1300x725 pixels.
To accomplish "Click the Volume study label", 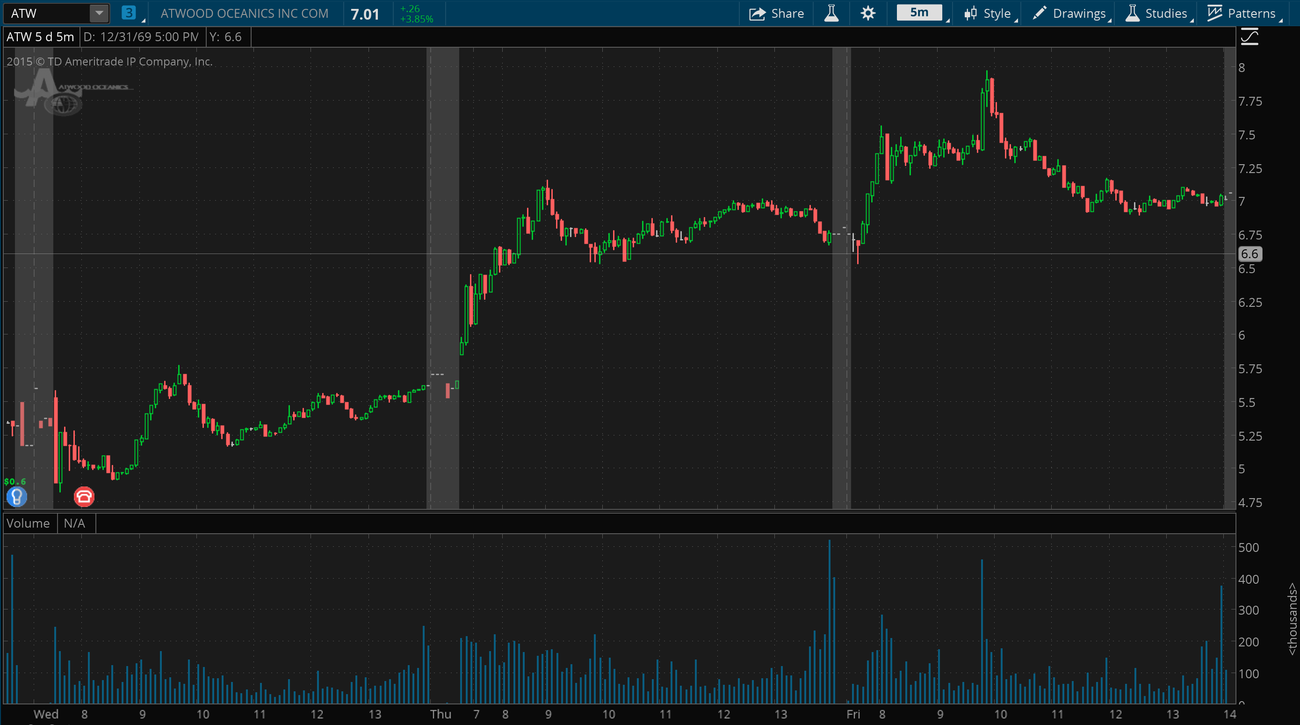I will click(28, 523).
